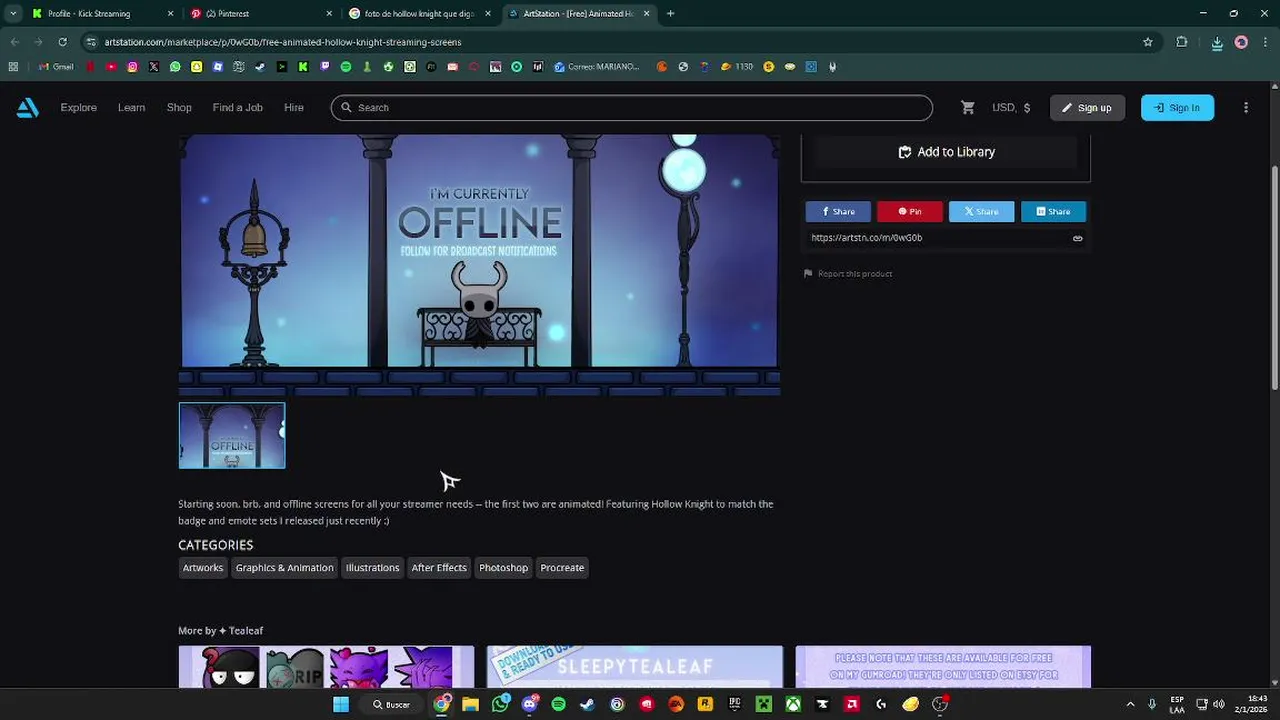
Task: Pin this product to Pinterest
Action: [x=910, y=211]
